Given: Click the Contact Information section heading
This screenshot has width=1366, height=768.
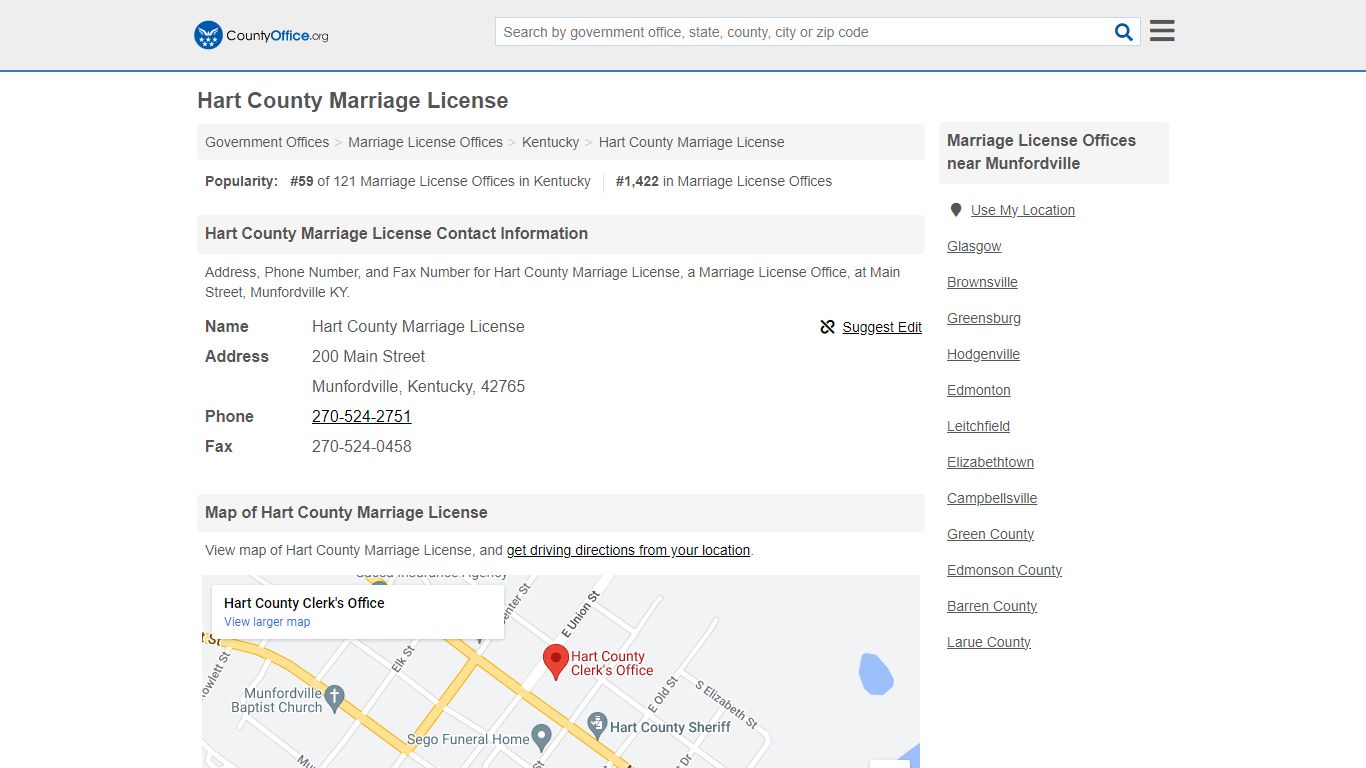Looking at the screenshot, I should click(x=397, y=233).
